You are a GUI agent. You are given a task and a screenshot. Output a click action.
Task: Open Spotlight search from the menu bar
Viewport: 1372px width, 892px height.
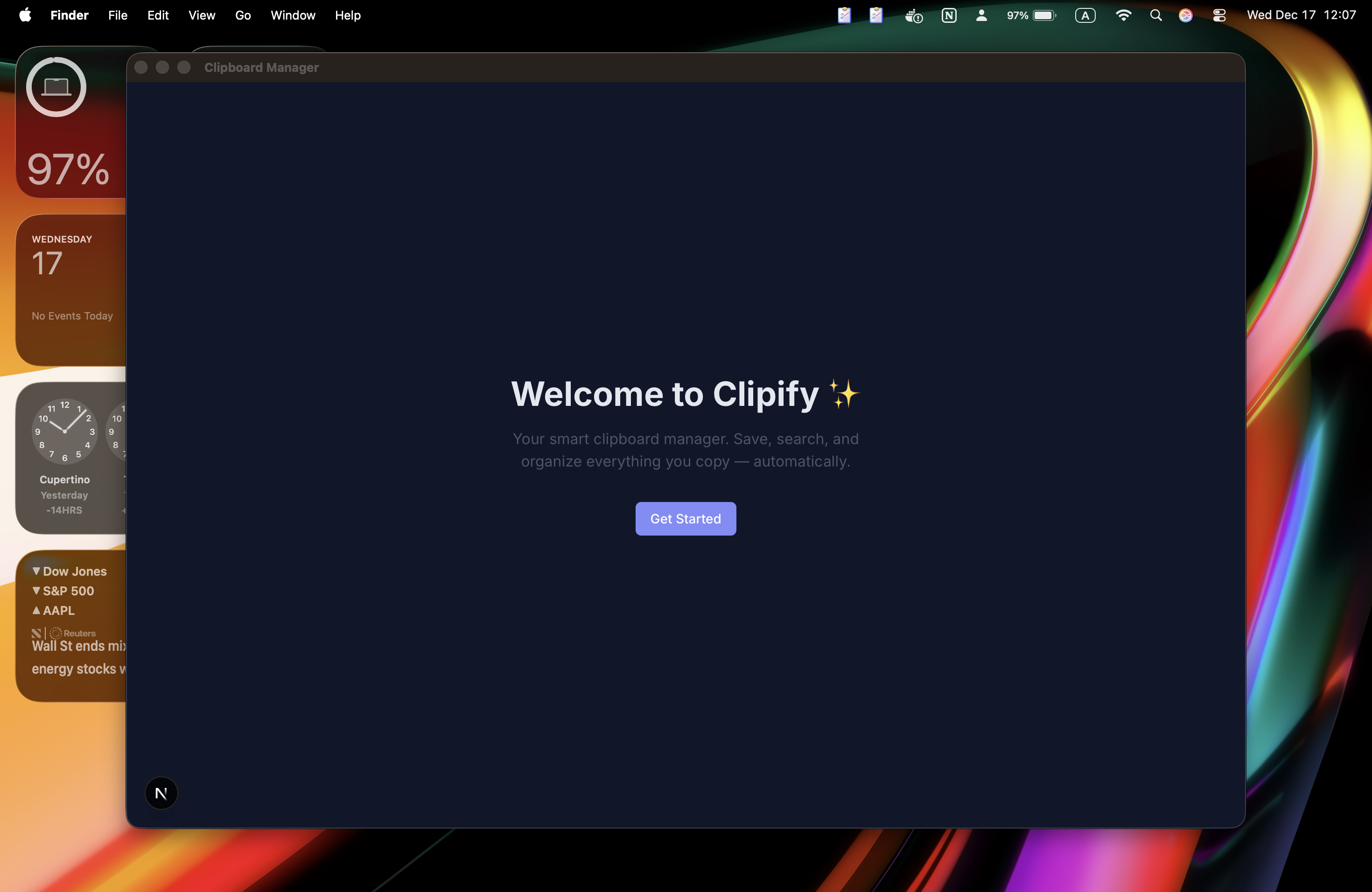pyautogui.click(x=1156, y=15)
